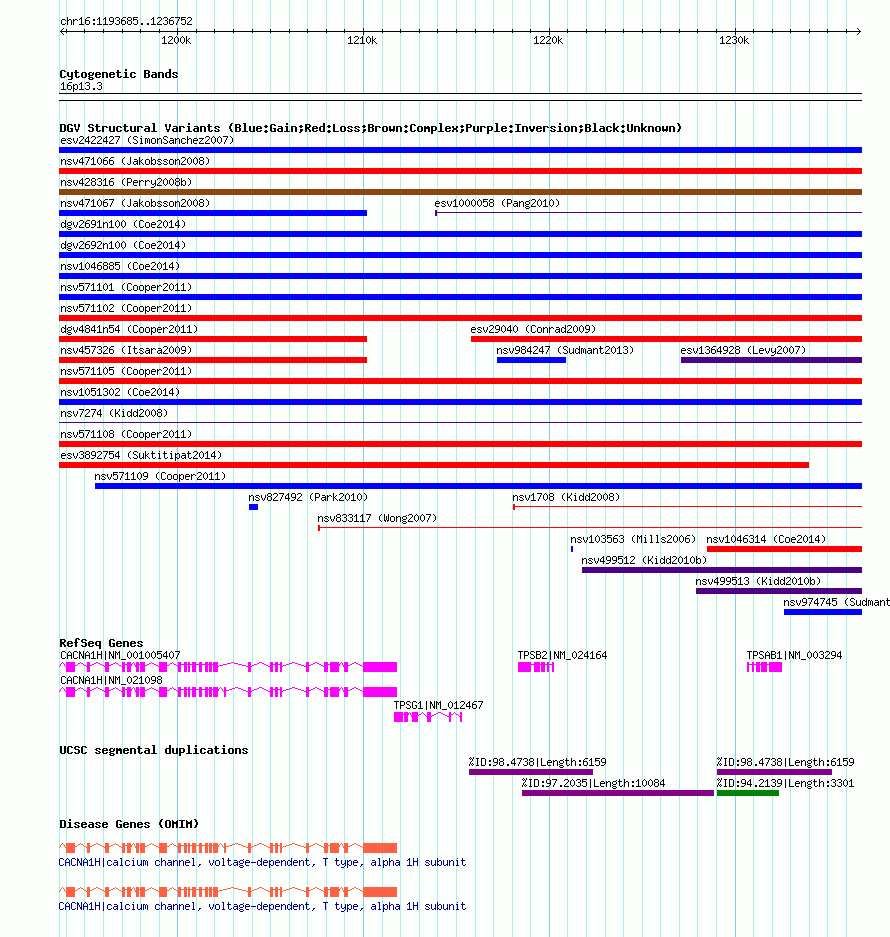The height and width of the screenshot is (937, 890).
Task: Select the %ID:97.2035 Length:10084 duplication bar
Action: click(618, 793)
